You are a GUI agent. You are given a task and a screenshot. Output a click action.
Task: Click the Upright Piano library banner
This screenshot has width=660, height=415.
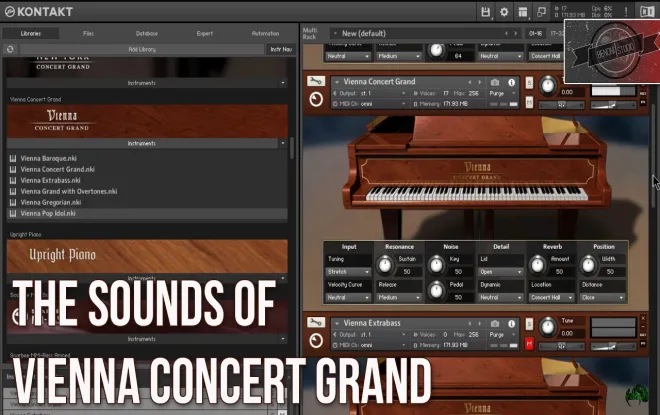tap(147, 256)
